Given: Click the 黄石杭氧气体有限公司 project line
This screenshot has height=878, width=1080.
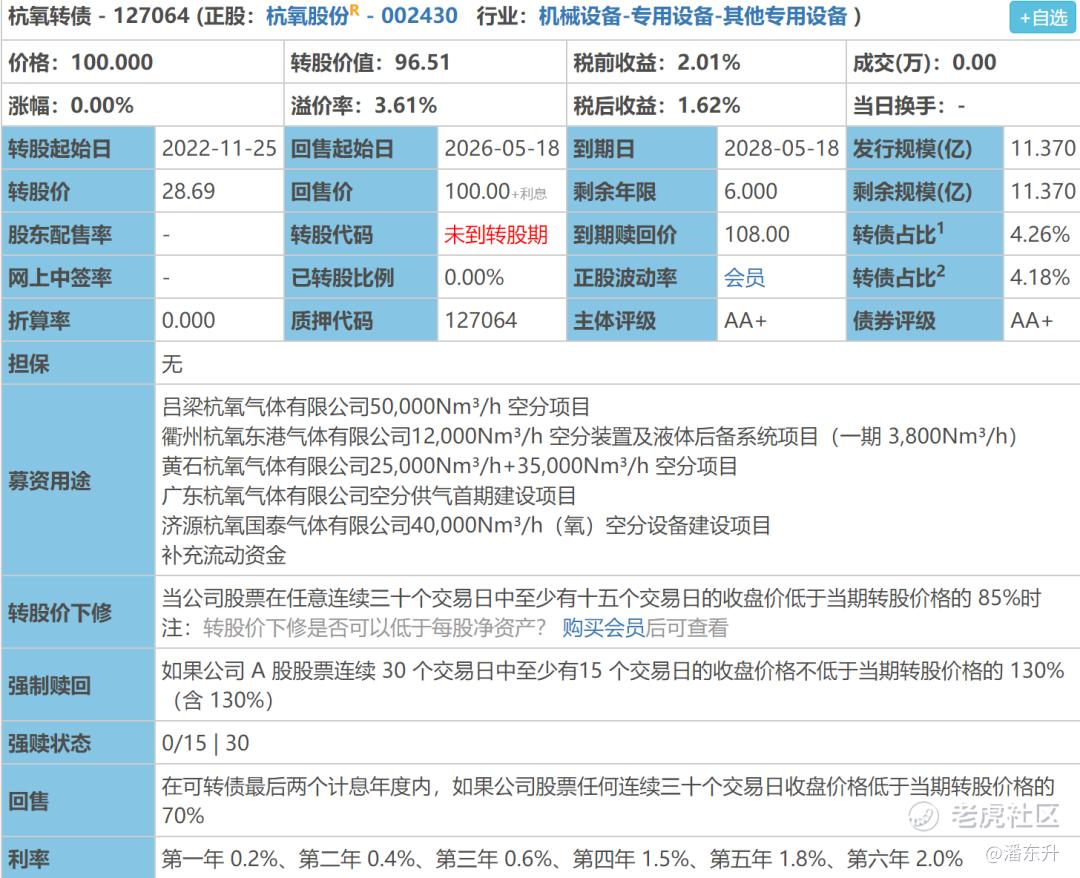Looking at the screenshot, I should [449, 466].
